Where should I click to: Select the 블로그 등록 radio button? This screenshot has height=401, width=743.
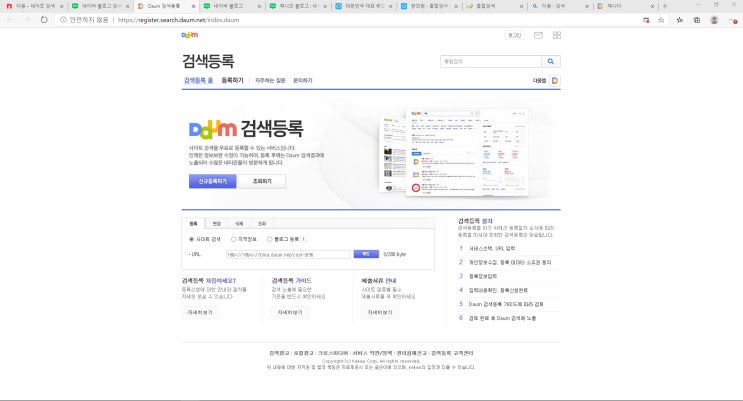point(270,239)
